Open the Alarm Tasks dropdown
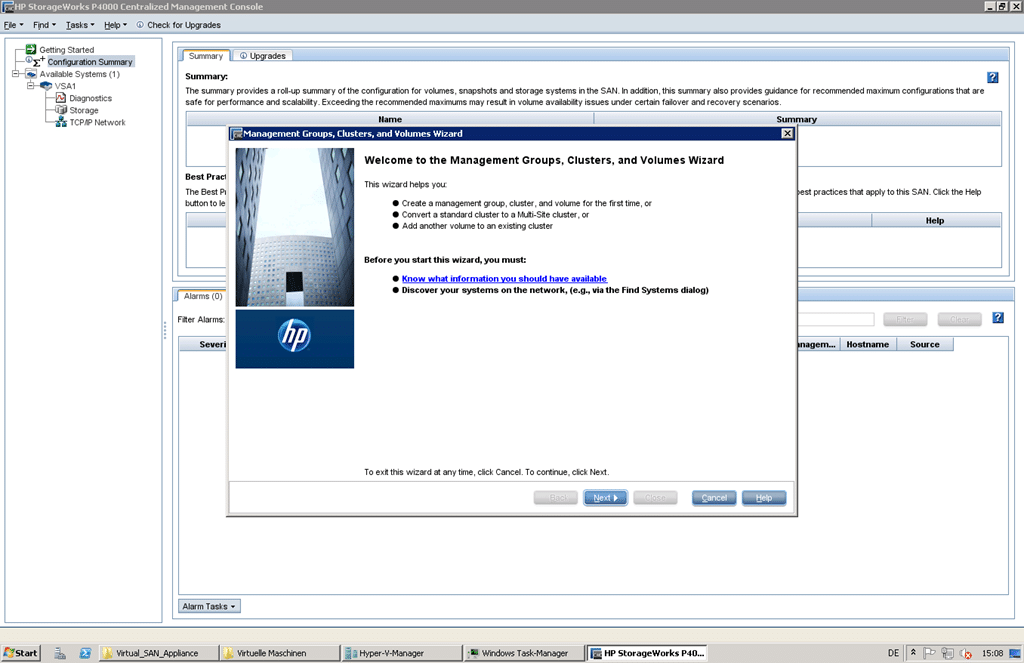Viewport: 1024px width, 663px height. click(209, 606)
